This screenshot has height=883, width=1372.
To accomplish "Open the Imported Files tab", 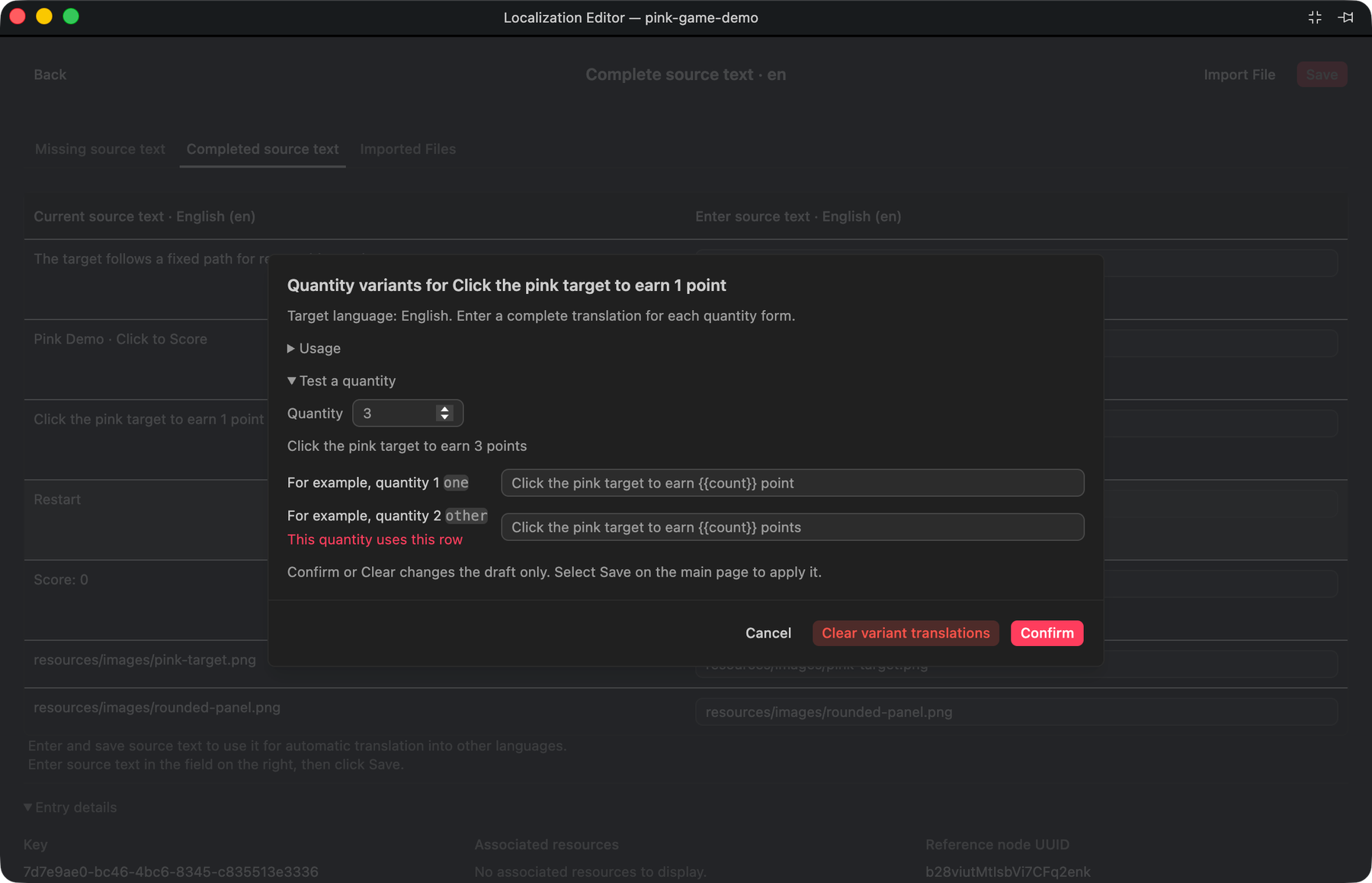I will click(408, 149).
